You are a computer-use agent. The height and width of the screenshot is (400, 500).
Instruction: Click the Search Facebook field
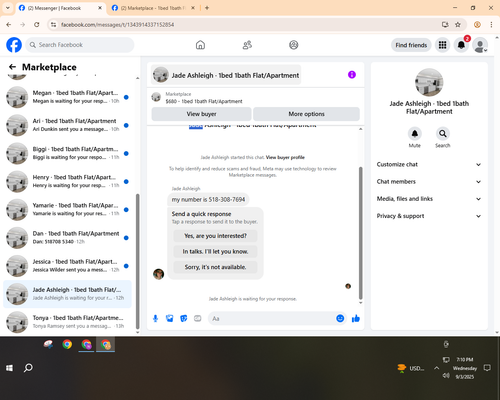[80, 45]
